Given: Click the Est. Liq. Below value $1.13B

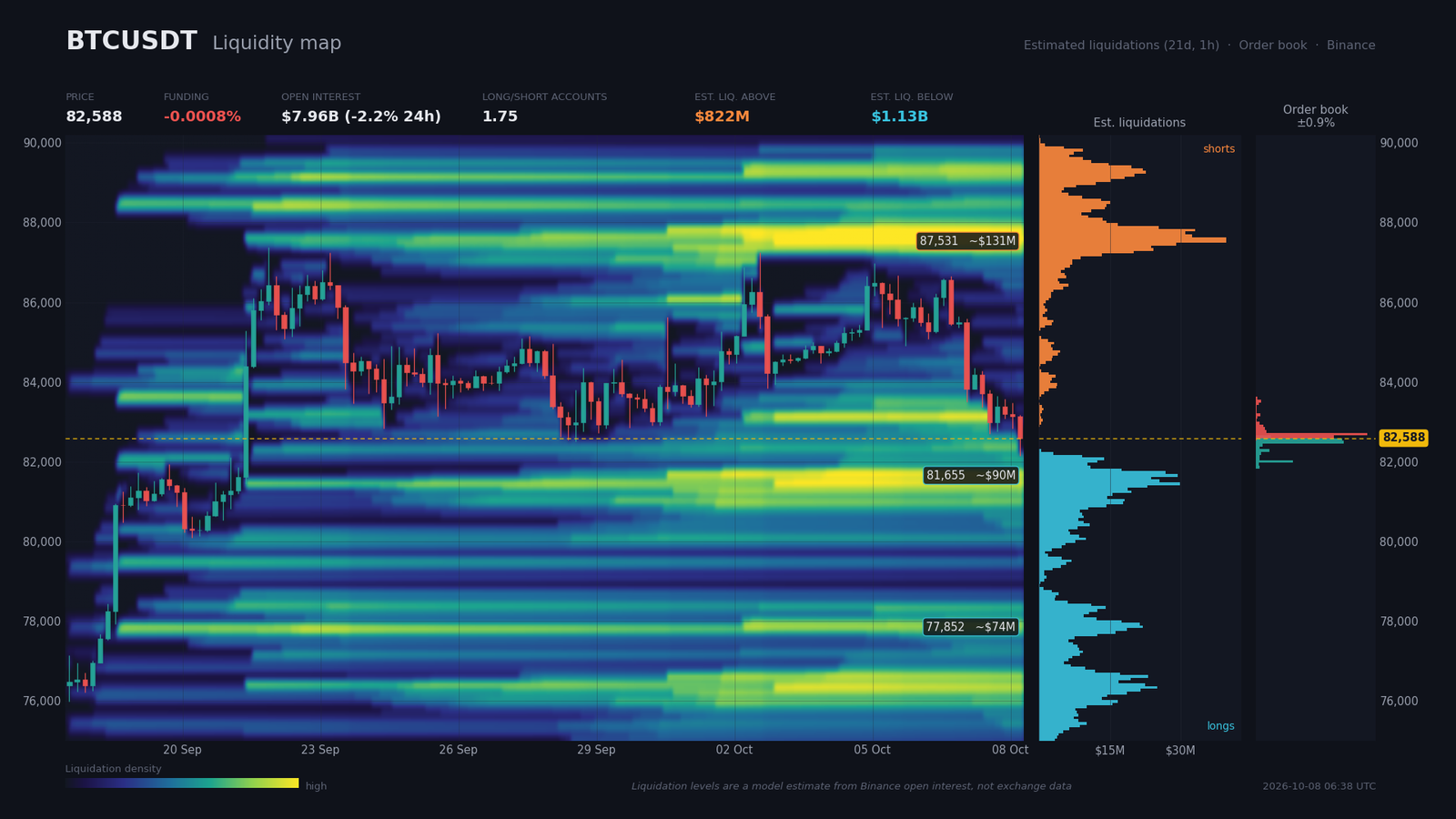Looking at the screenshot, I should tap(899, 116).
